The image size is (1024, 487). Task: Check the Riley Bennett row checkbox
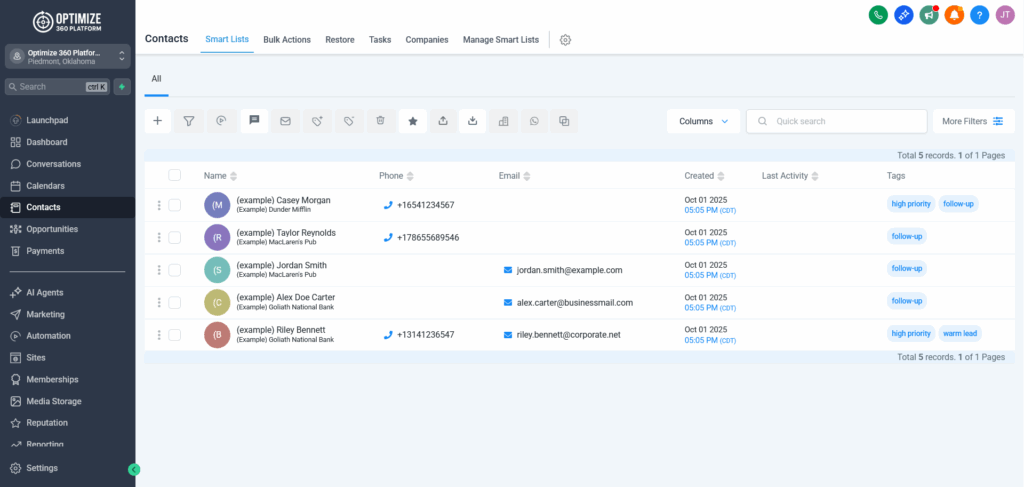[x=174, y=335]
